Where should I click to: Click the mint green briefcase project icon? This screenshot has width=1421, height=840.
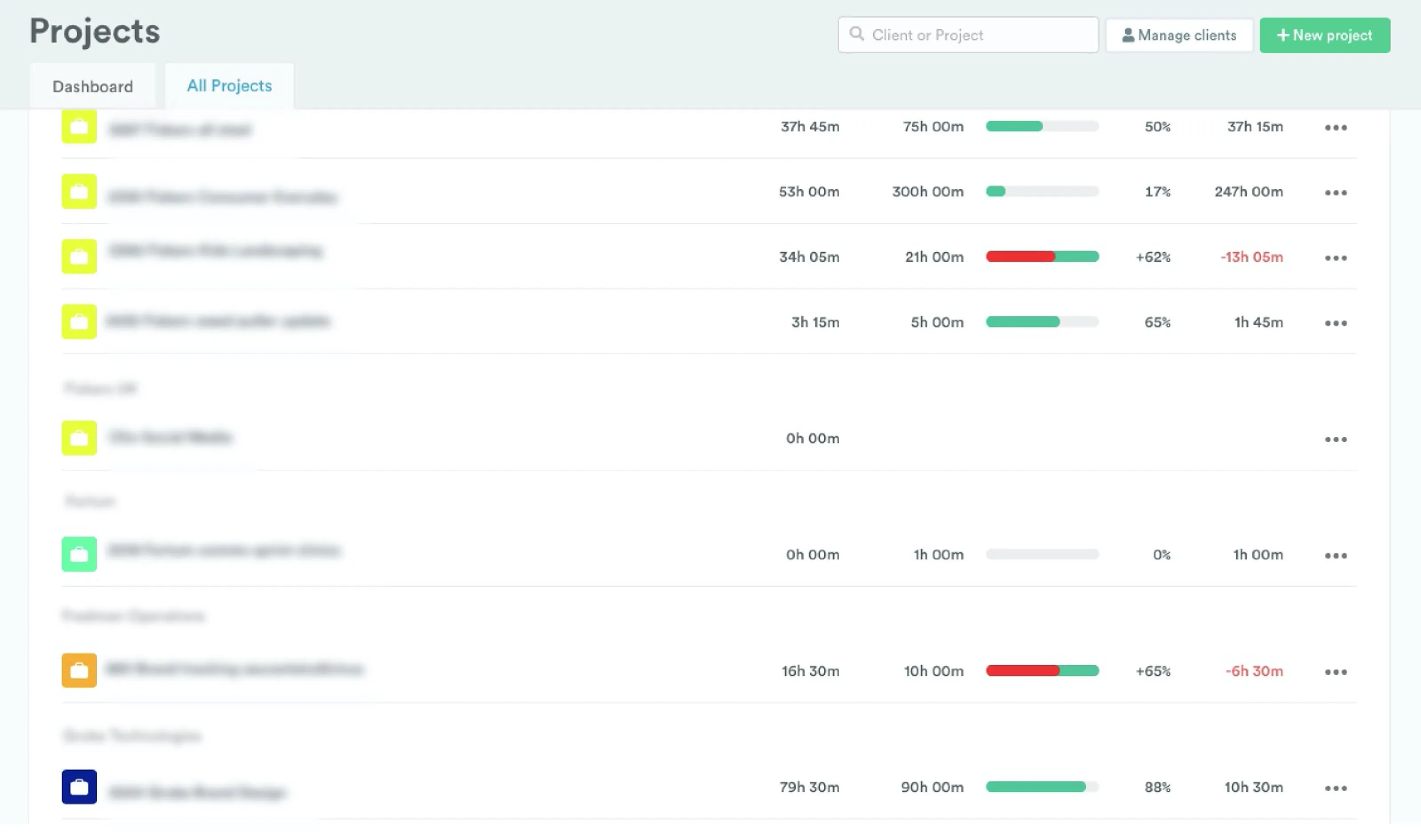pyautogui.click(x=79, y=554)
